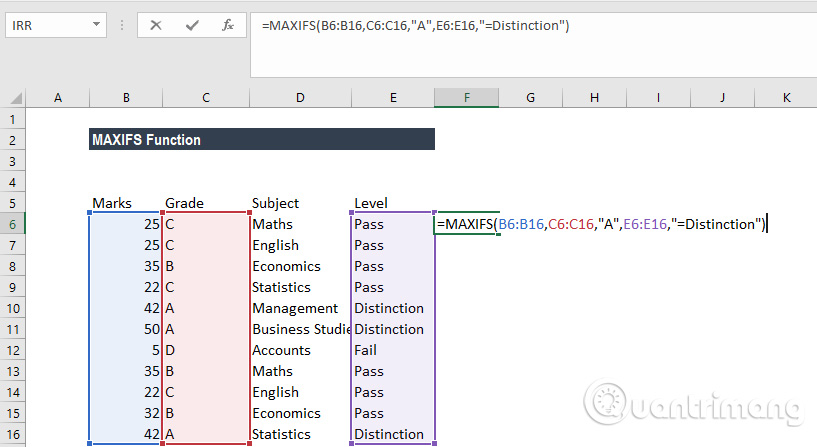The width and height of the screenshot is (817, 447).
Task: Select row 2 header
Action: (13, 140)
